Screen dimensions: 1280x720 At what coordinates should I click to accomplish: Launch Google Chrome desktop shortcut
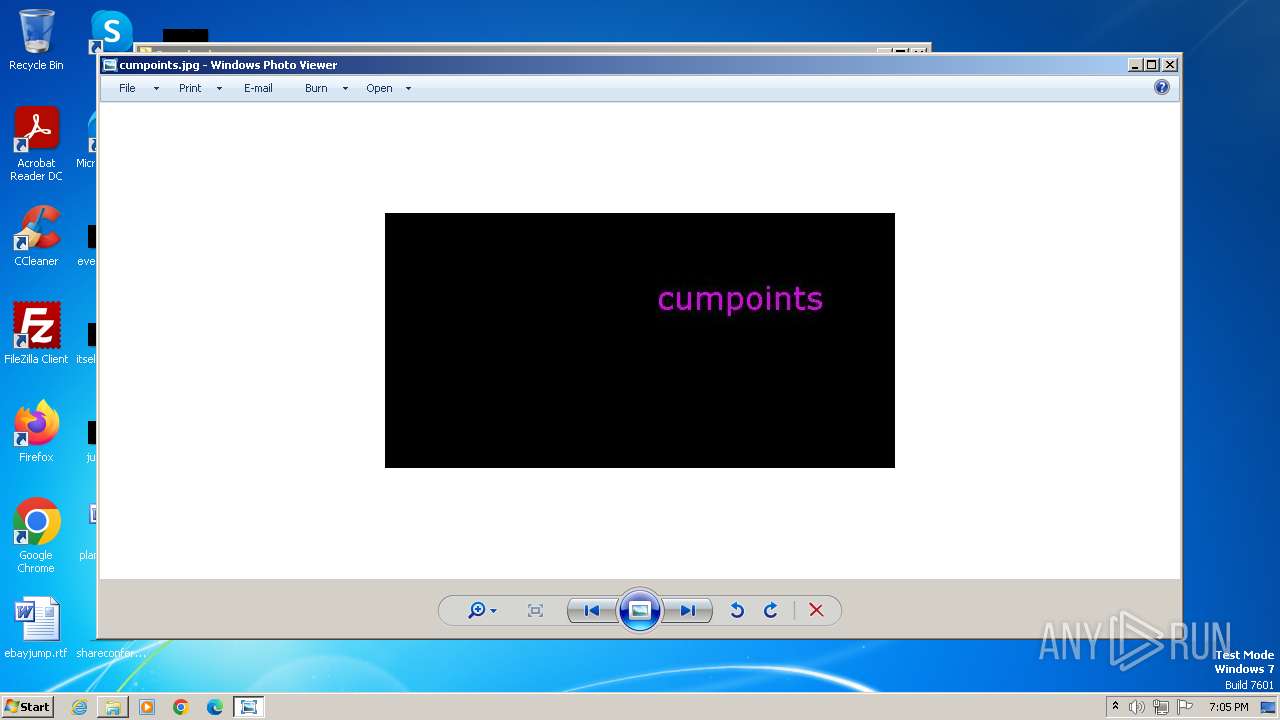pyautogui.click(x=36, y=536)
